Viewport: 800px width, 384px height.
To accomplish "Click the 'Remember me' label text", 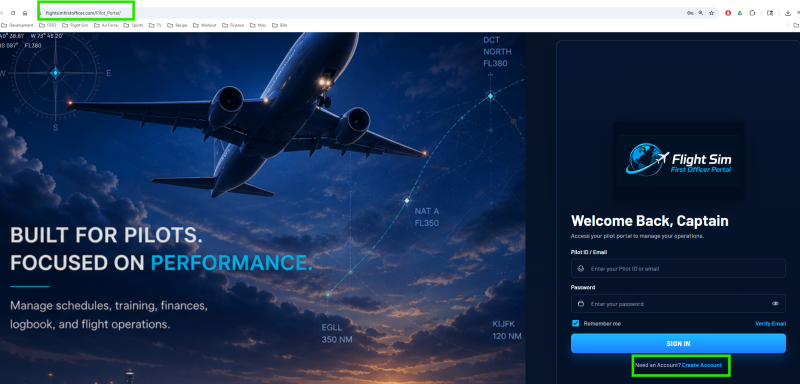I will point(602,323).
